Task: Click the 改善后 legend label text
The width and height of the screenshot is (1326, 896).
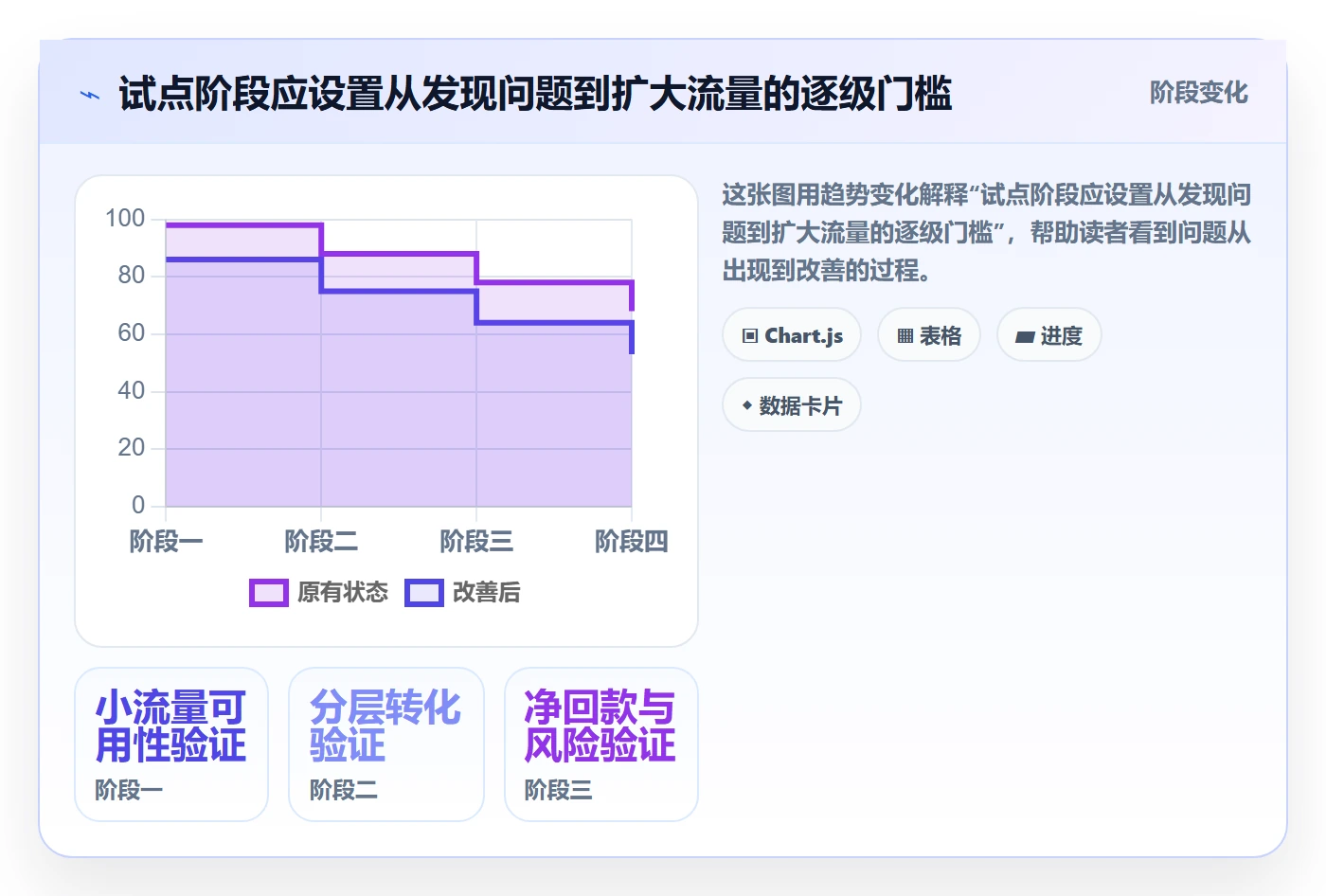Action: click(x=487, y=592)
